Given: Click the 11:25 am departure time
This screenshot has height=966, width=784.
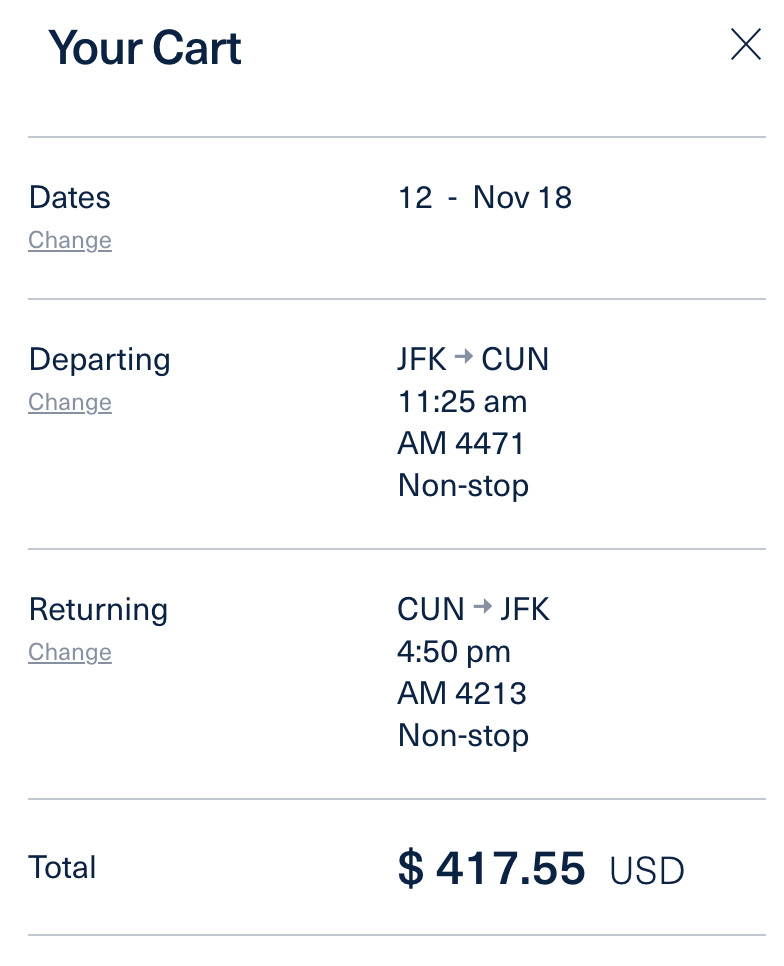Looking at the screenshot, I should click(x=462, y=402).
